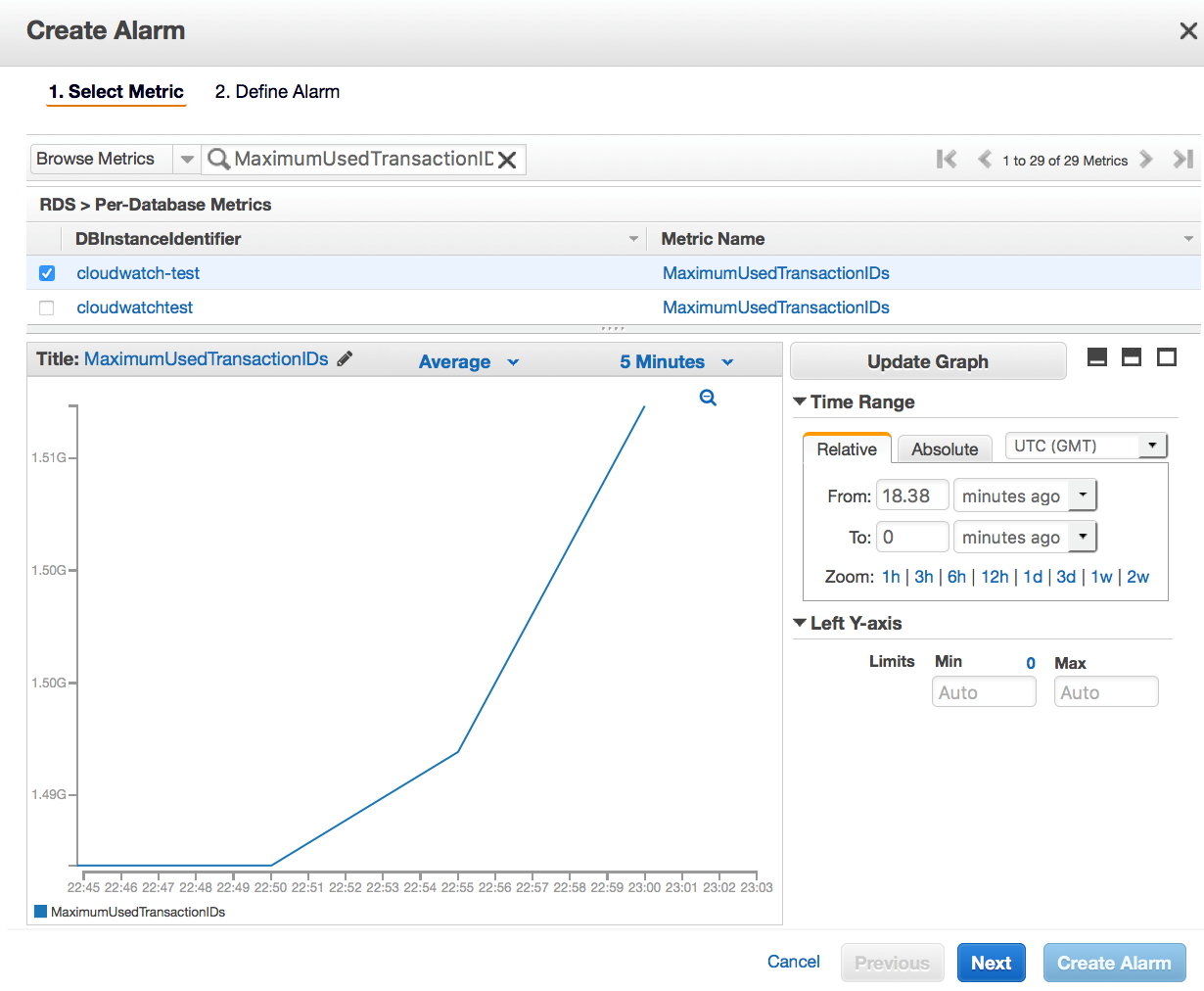Click the blue legend color swatch
The height and width of the screenshot is (991, 1204).
[41, 911]
